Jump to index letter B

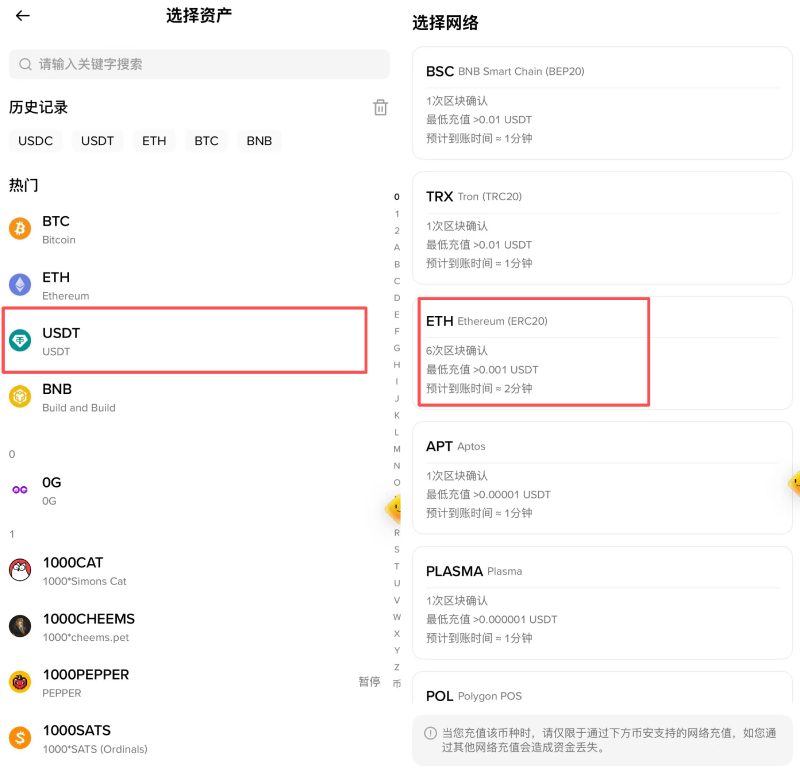(396, 264)
